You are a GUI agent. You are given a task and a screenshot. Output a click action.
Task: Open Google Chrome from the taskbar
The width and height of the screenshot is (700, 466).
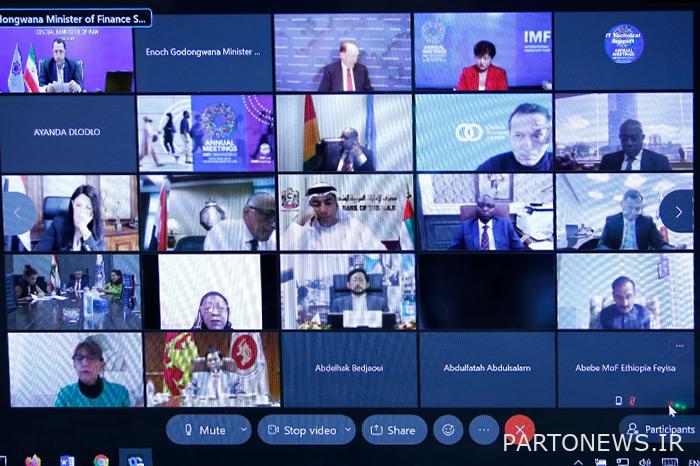coord(101,460)
